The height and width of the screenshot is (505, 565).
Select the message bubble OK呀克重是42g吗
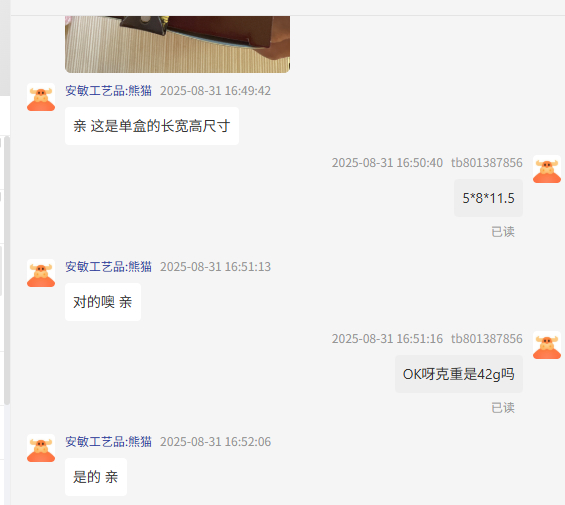point(459,374)
